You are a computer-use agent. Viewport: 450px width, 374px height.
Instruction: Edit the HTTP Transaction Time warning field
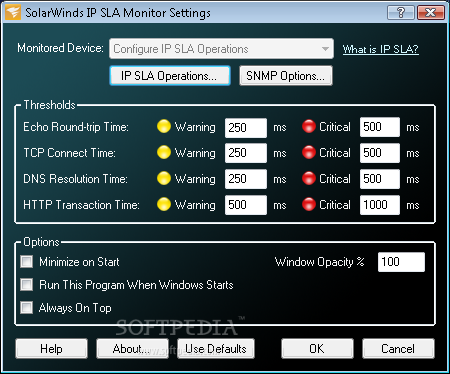click(246, 205)
